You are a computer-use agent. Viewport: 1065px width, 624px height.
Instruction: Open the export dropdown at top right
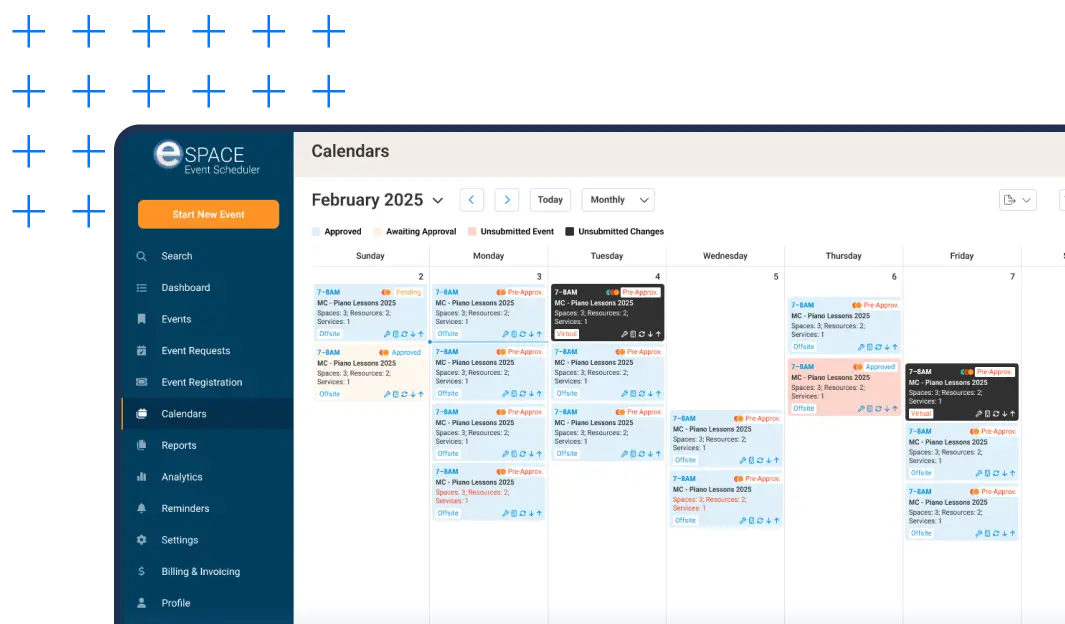tap(1017, 200)
